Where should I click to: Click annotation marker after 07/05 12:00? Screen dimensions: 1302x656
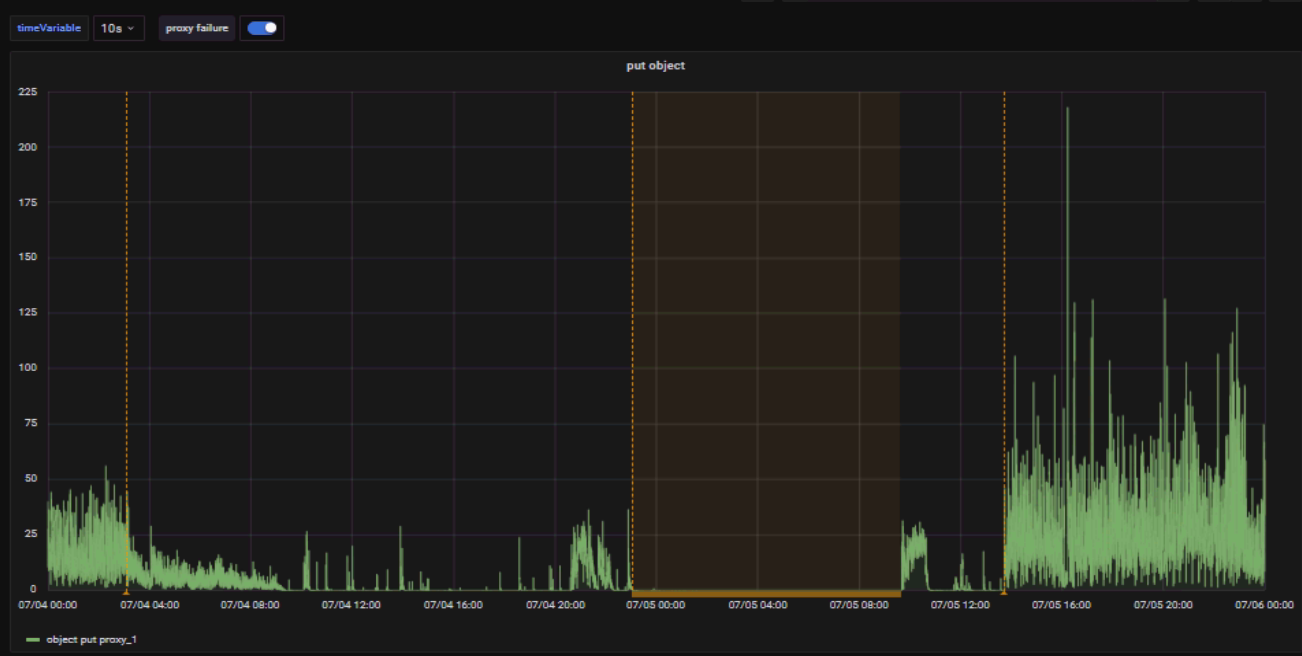point(1004,592)
